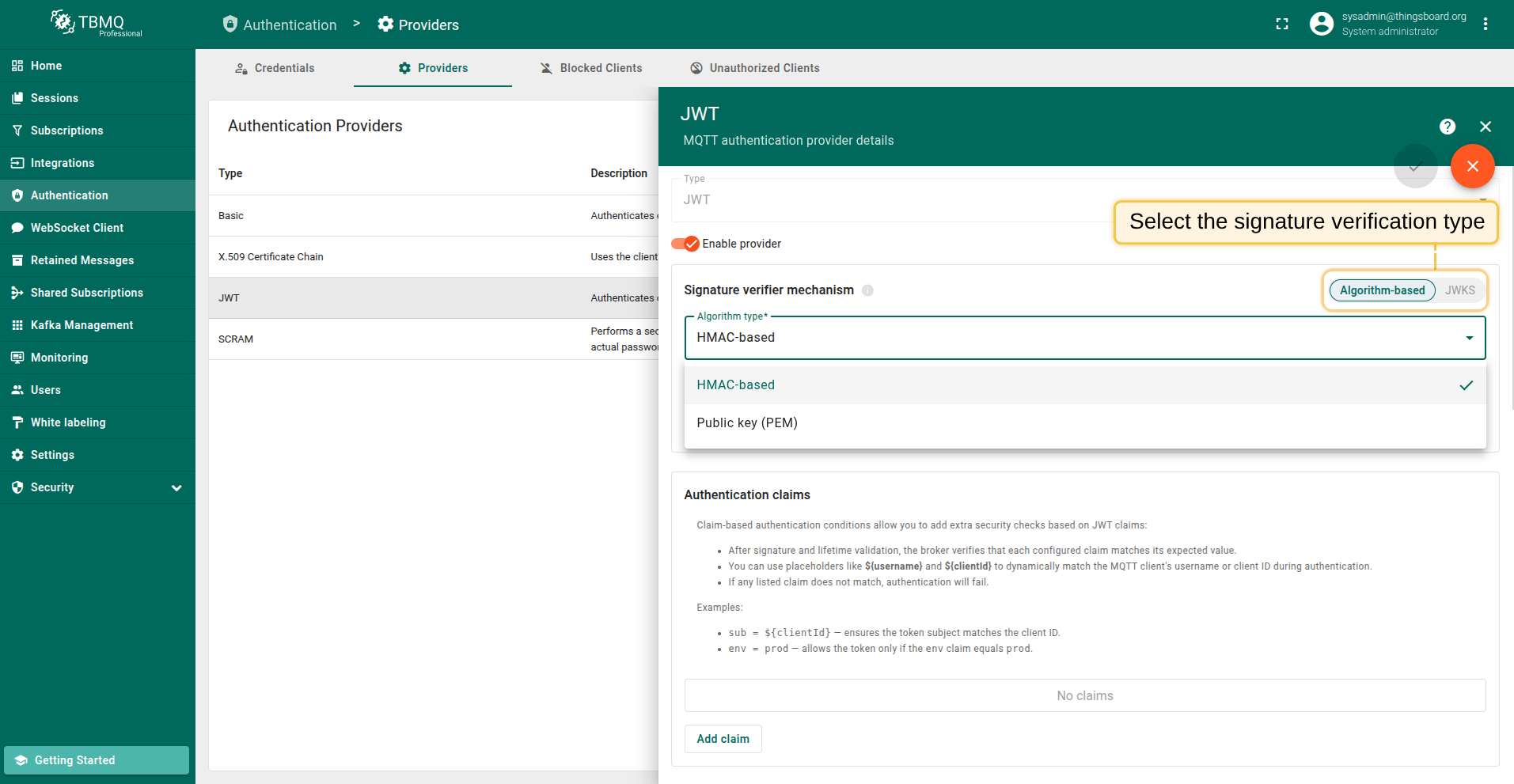Click the help question mark icon

1448,127
